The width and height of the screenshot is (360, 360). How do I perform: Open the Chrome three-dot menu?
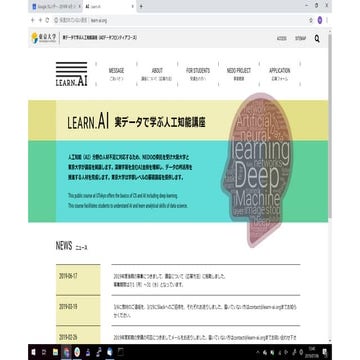[x=327, y=20]
